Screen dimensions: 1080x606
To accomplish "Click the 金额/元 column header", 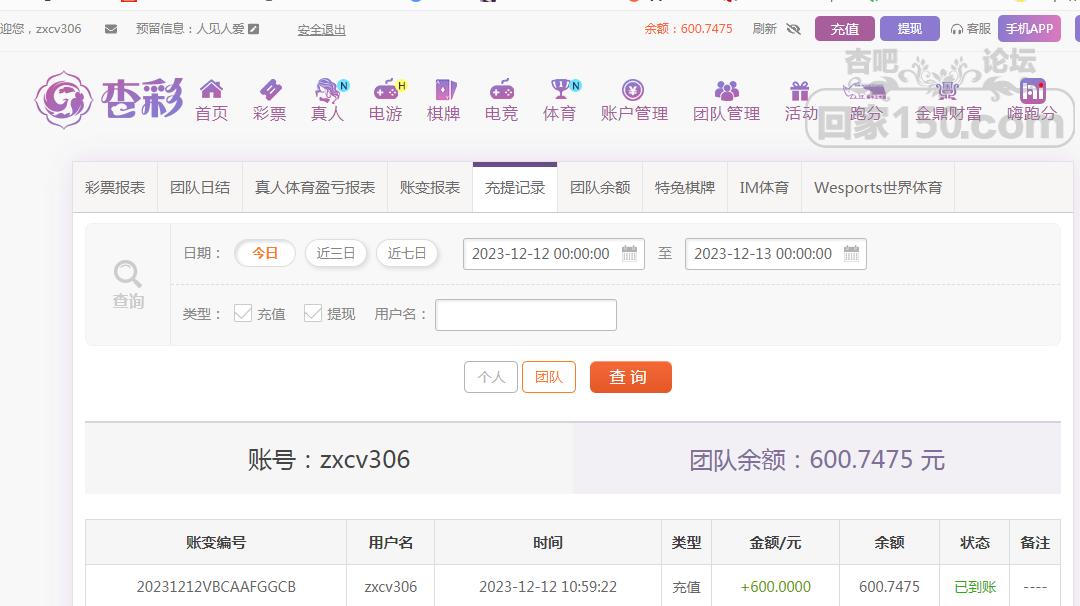I will (x=775, y=543).
